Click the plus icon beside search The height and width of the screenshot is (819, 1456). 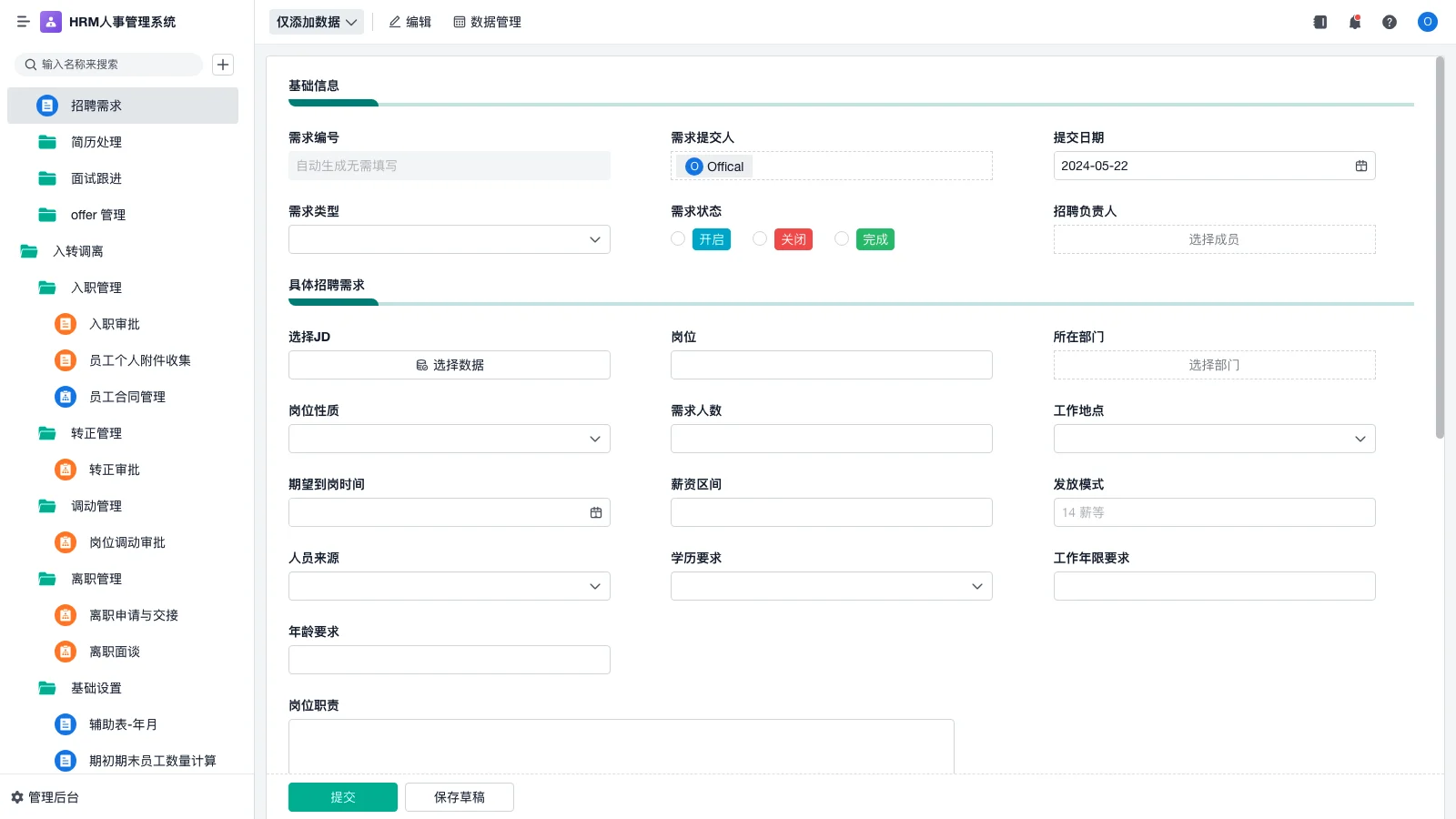(223, 65)
